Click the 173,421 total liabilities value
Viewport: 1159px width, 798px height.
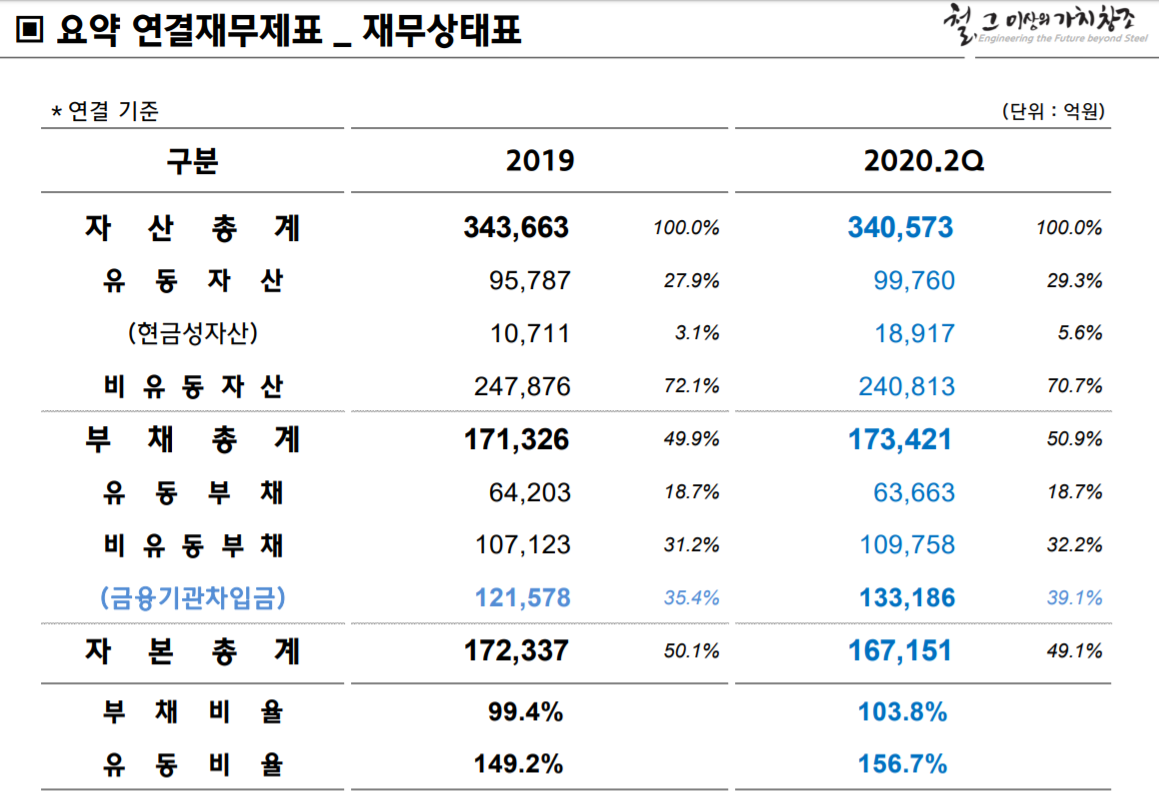click(x=900, y=440)
